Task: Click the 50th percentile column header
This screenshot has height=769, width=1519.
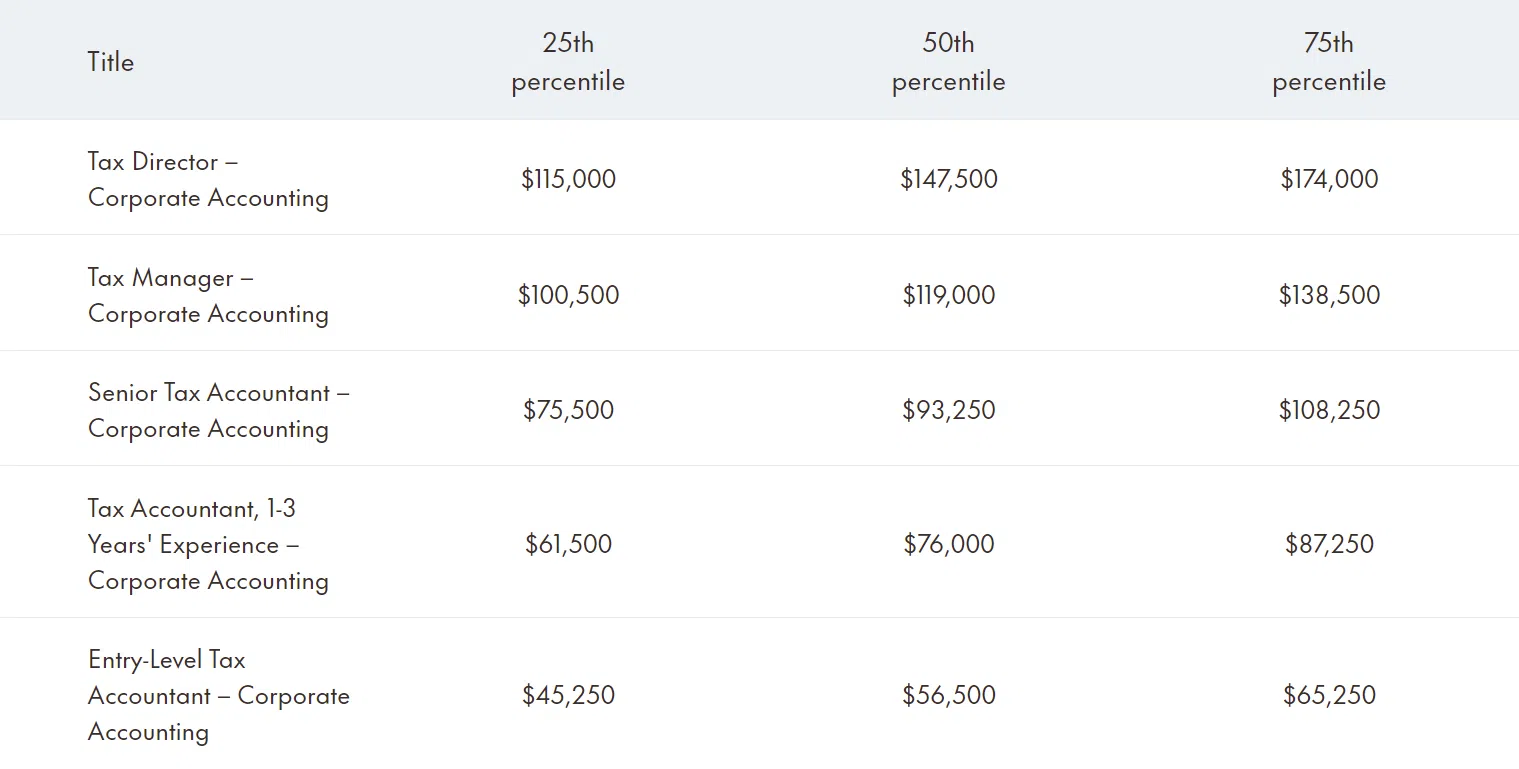Action: (x=948, y=62)
